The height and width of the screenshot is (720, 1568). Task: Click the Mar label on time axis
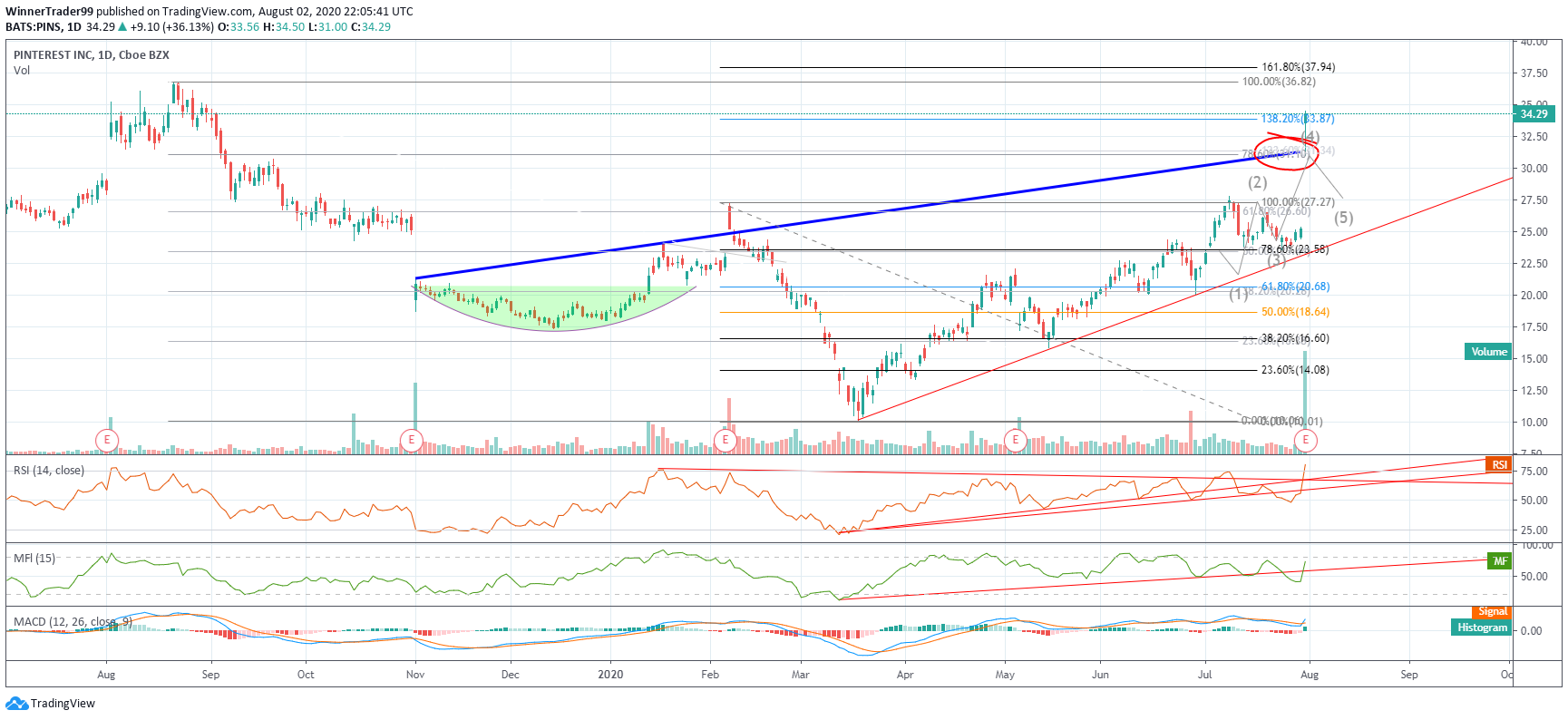click(800, 675)
